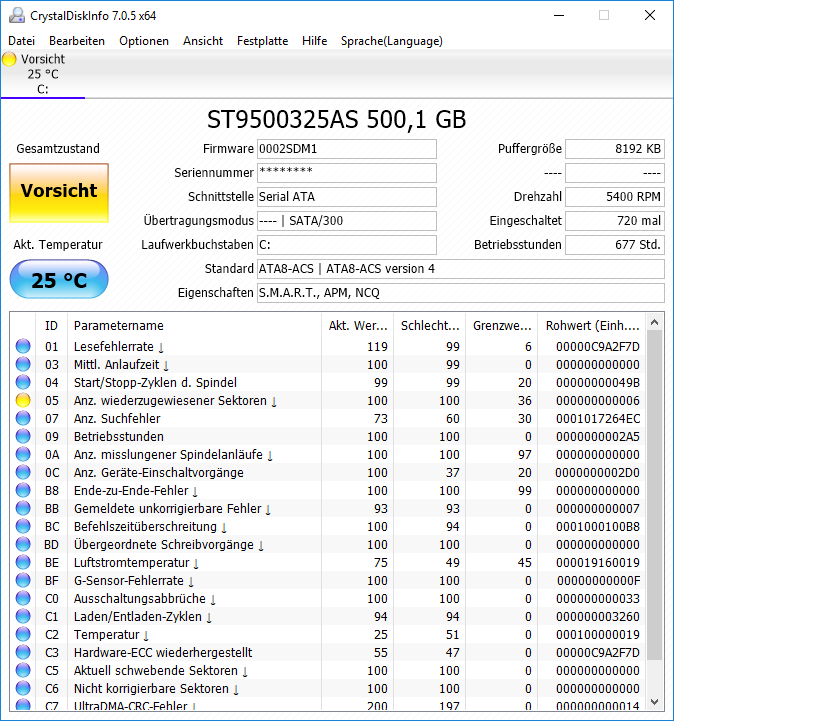The image size is (819, 721).
Task: Click the Firmware field 0002SDM1
Action: [x=347, y=149]
